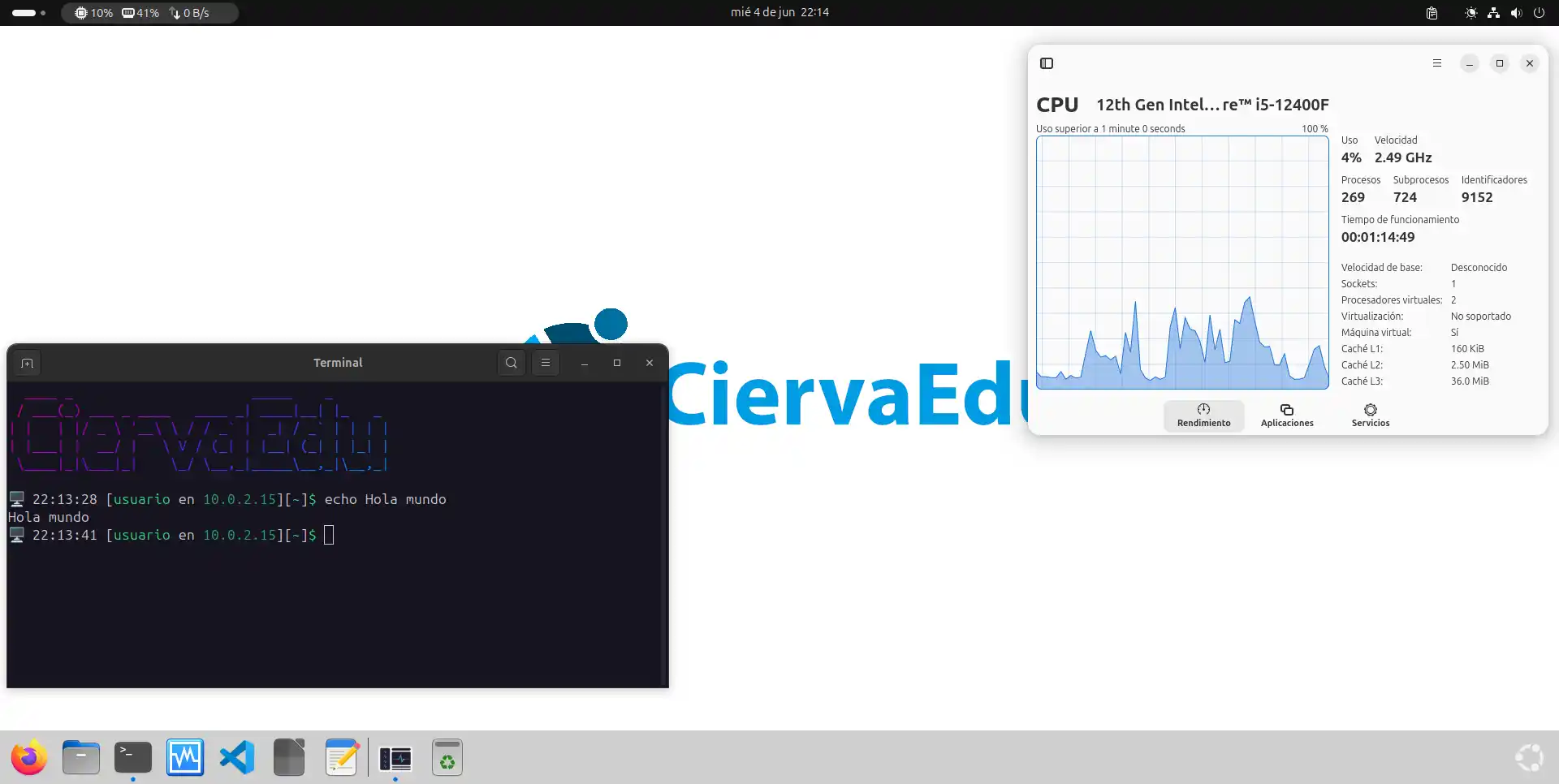Toggle the sidebar in Mission Center
The width and height of the screenshot is (1559, 784).
[x=1047, y=63]
